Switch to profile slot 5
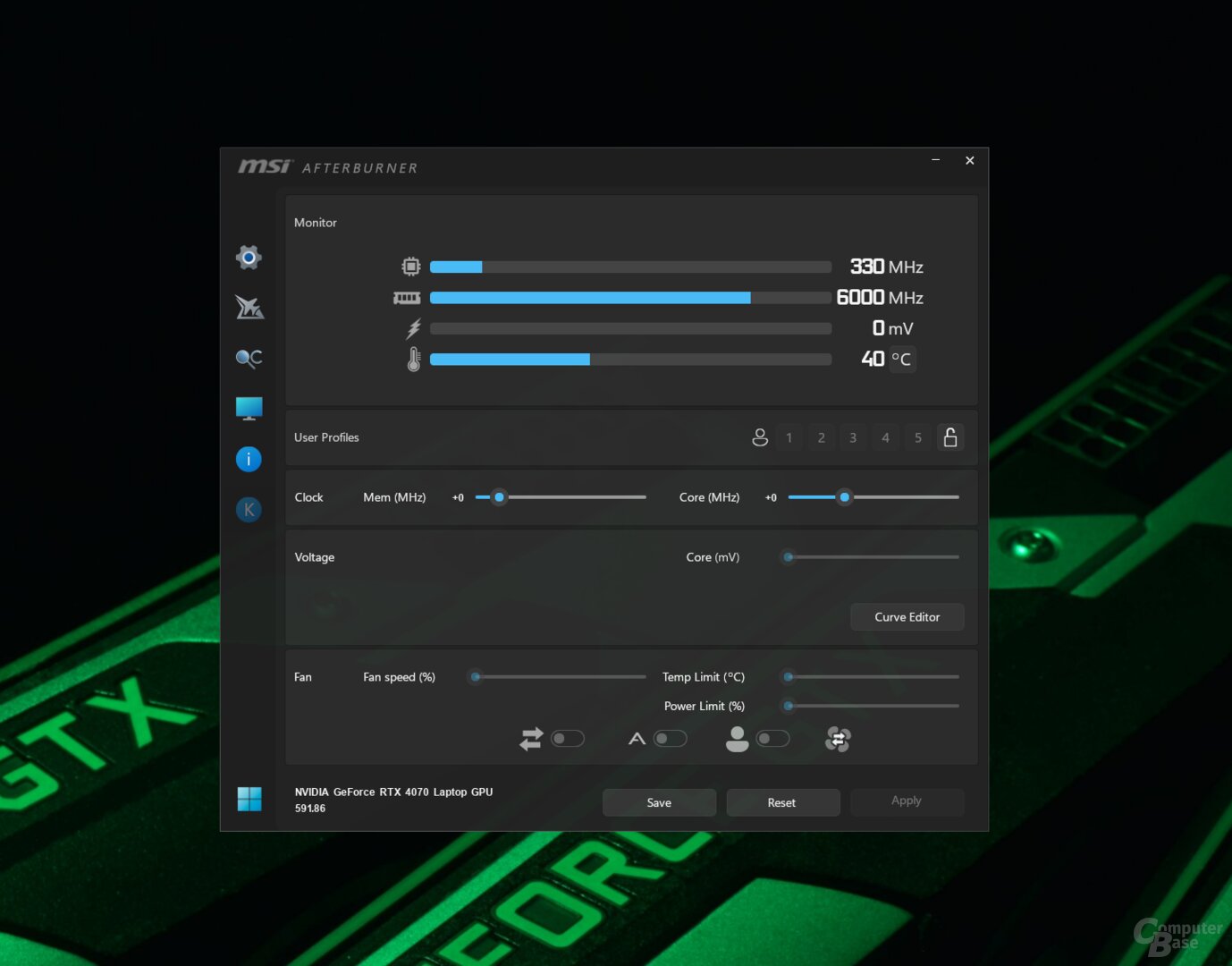 pos(917,437)
